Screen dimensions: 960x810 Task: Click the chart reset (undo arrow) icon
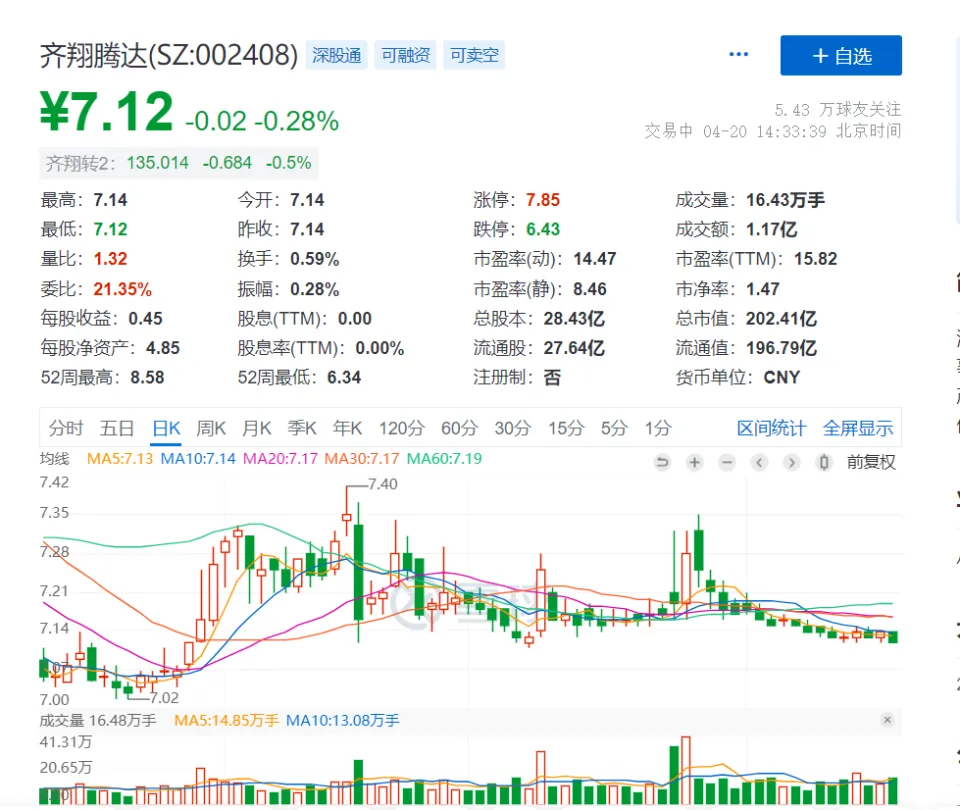662,462
